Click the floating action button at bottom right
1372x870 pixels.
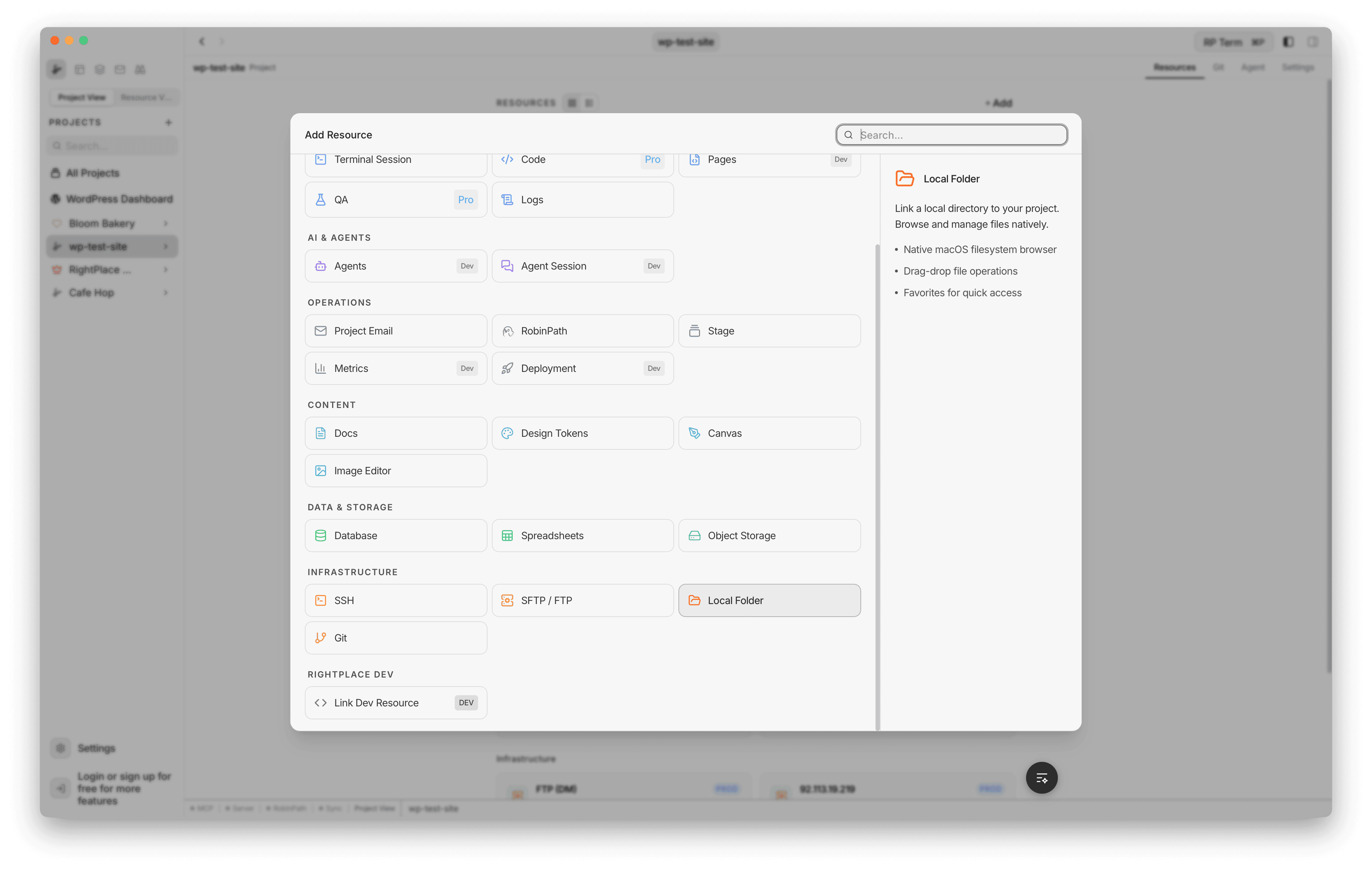tap(1042, 777)
